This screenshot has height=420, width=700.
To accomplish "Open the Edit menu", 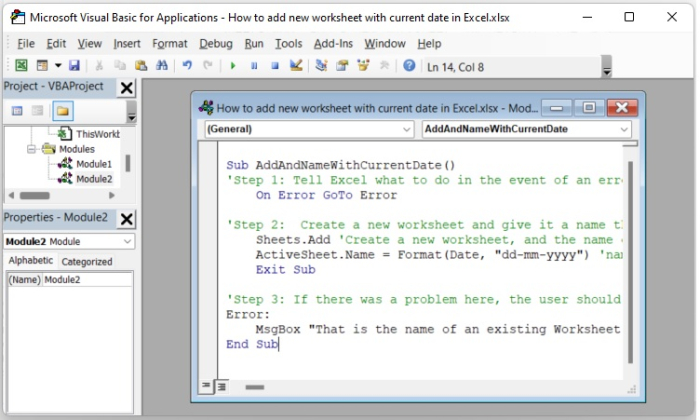I will [56, 44].
